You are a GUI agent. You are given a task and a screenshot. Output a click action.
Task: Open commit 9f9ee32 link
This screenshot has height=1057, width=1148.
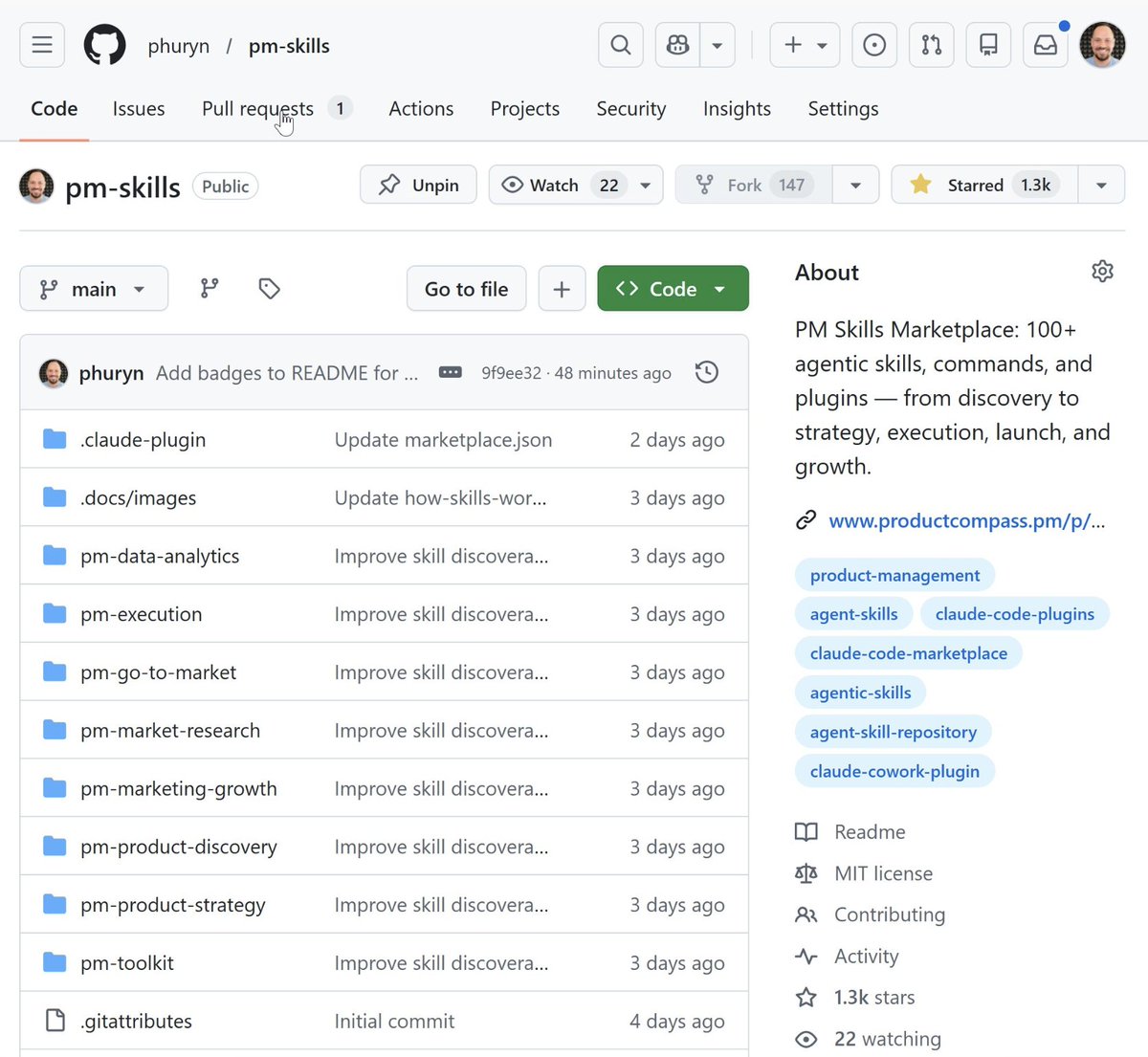[x=511, y=373]
